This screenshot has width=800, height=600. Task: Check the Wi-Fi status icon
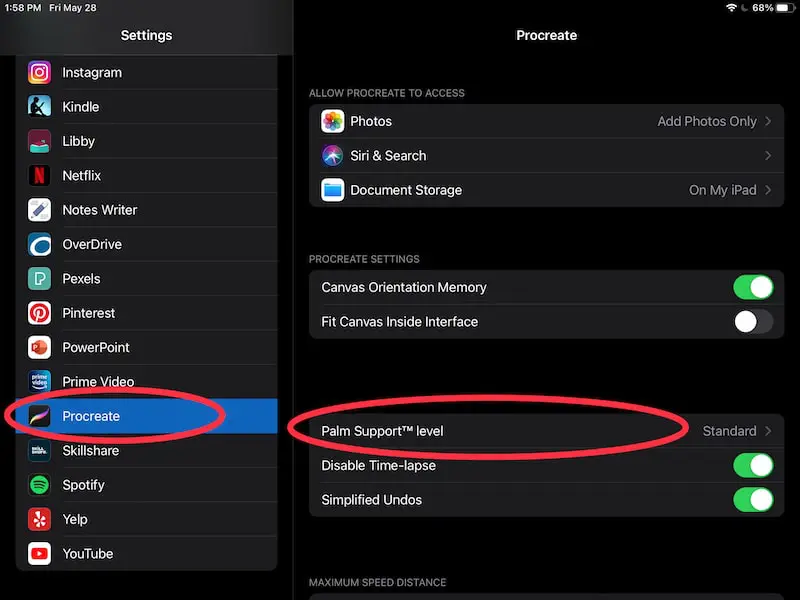pos(731,8)
